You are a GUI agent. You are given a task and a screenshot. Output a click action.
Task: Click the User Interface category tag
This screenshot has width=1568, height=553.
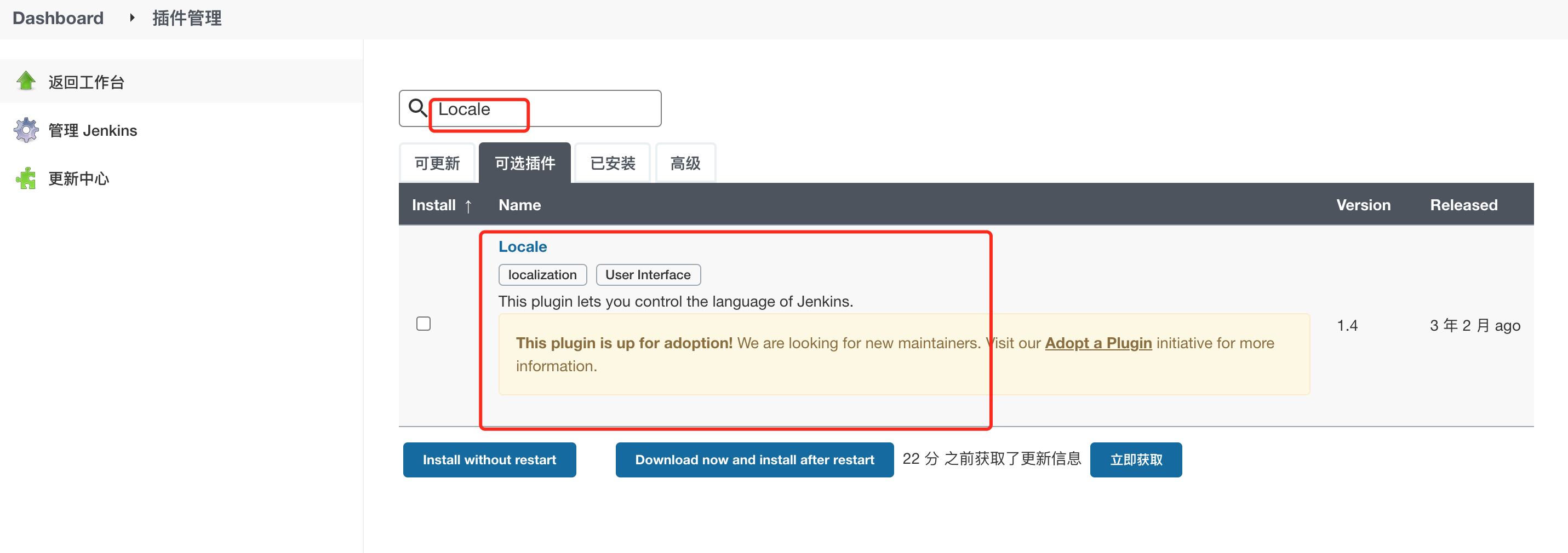[648, 275]
